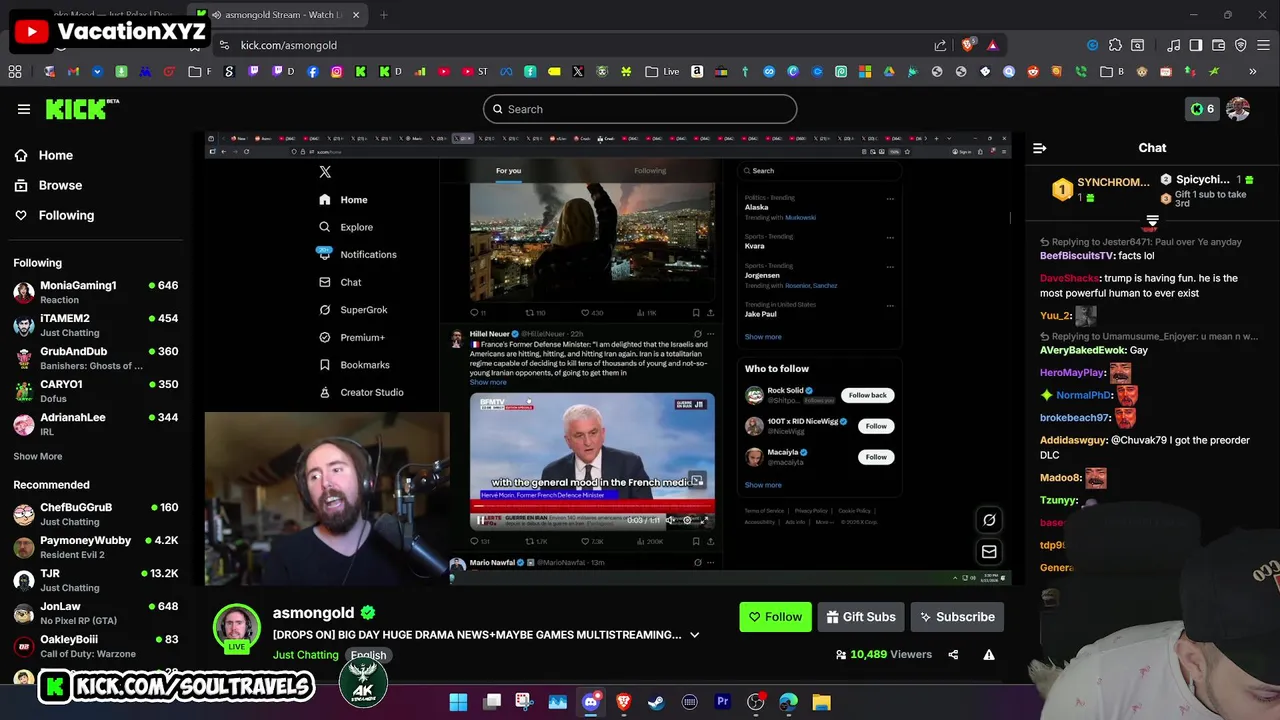Open iTAMEM2 channel in Following list
The height and width of the screenshot is (720, 1280).
pyautogui.click(x=95, y=325)
